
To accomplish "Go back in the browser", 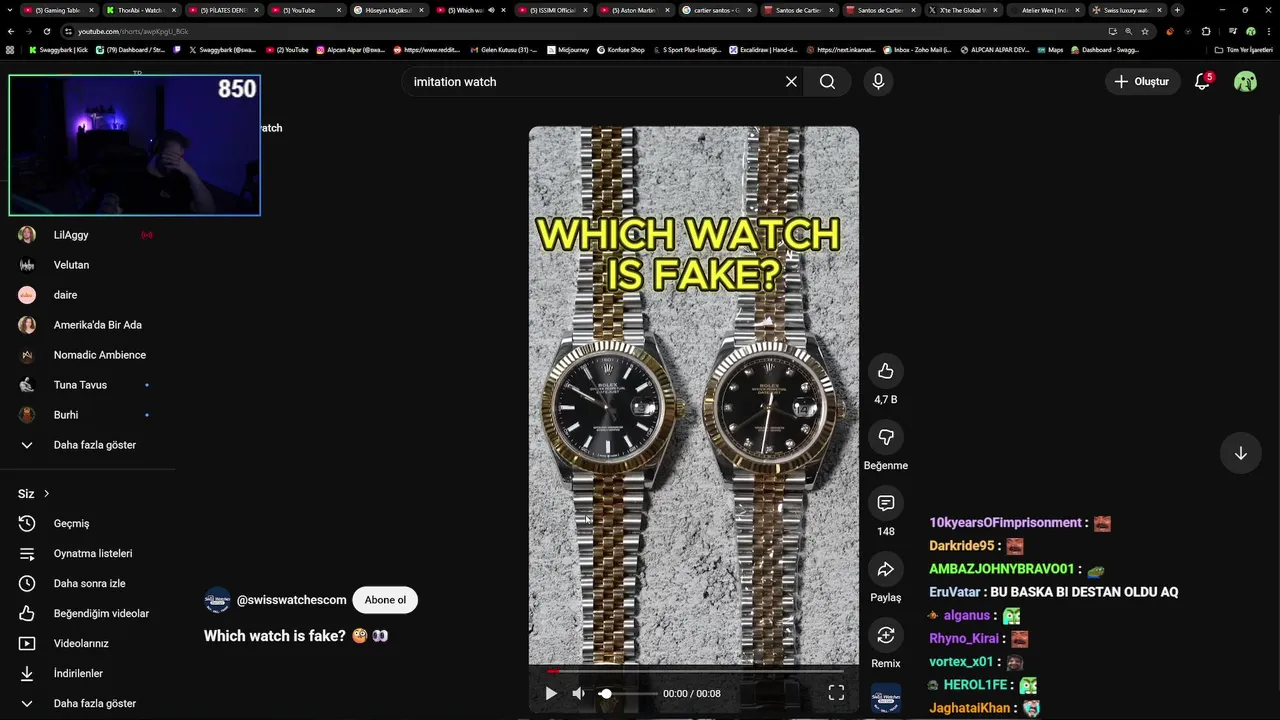I will tap(11, 31).
